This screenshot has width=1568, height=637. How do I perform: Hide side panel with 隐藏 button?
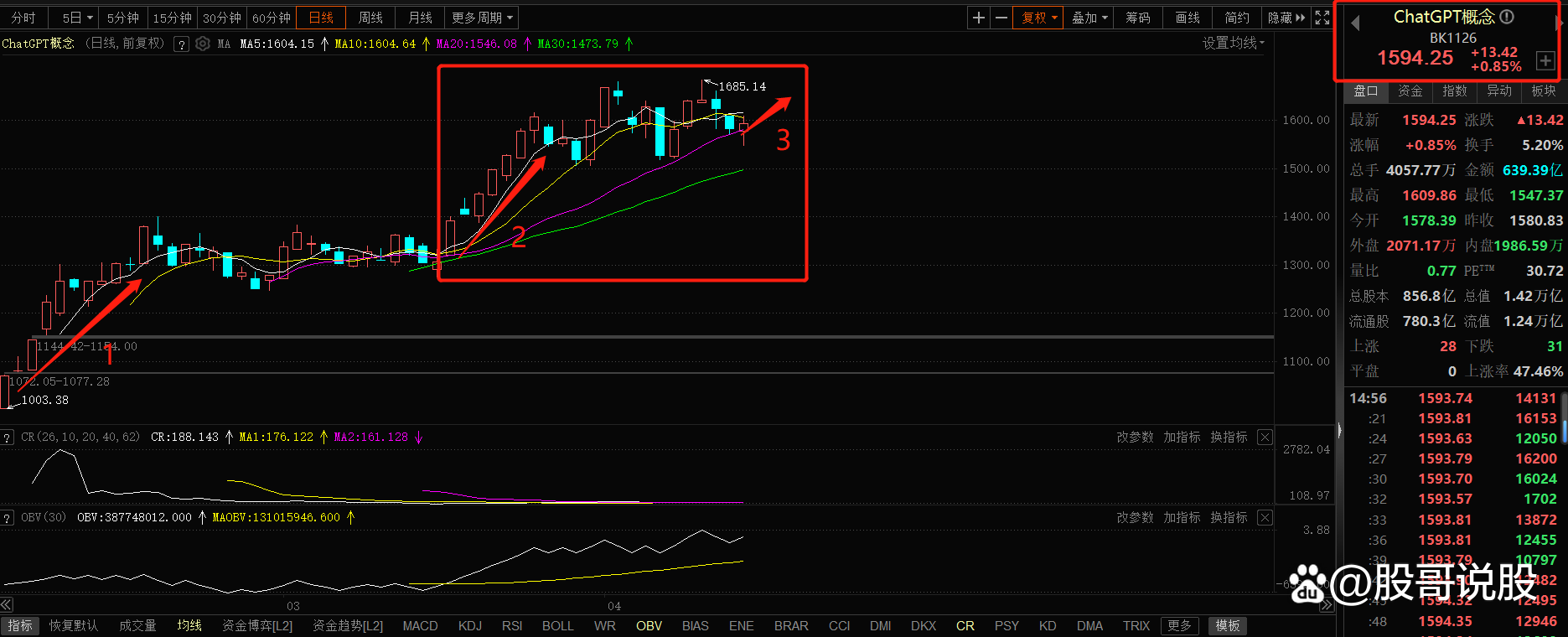pyautogui.click(x=1286, y=18)
